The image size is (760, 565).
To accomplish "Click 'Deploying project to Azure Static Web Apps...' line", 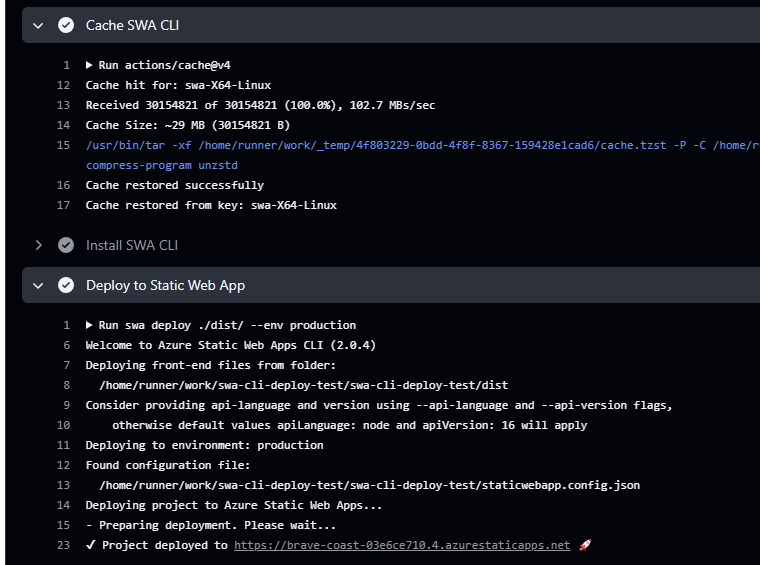I will click(234, 505).
